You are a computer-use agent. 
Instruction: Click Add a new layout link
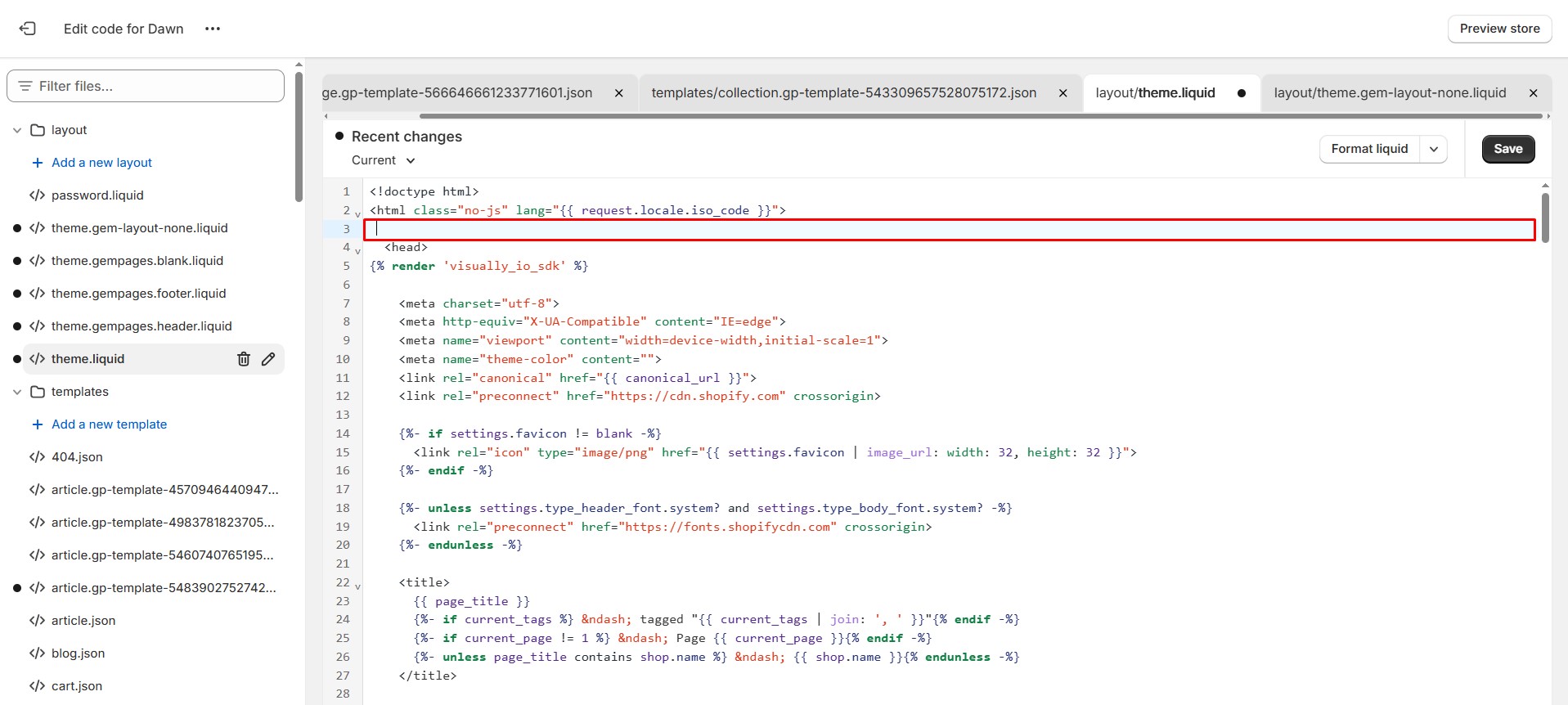click(x=101, y=163)
